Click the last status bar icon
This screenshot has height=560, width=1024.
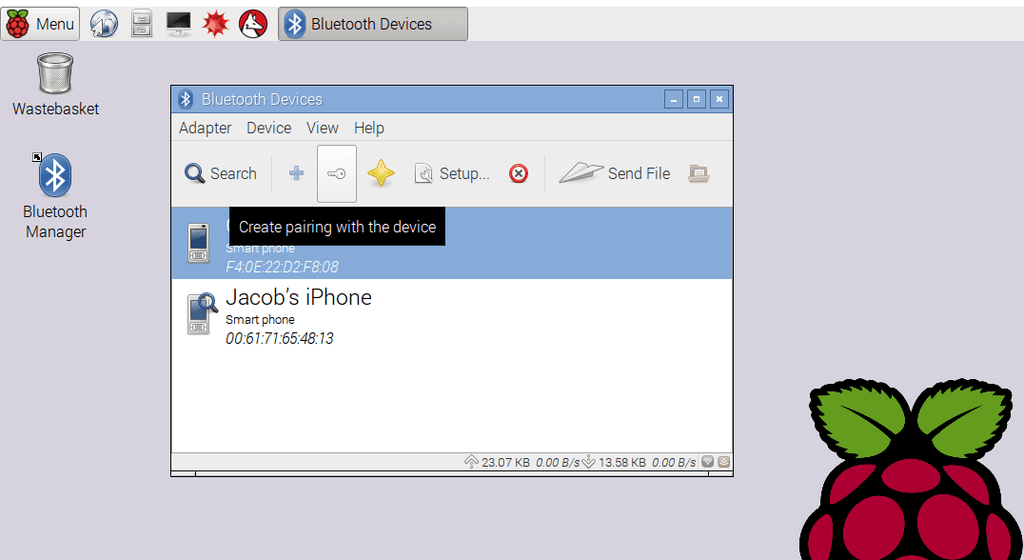tap(724, 462)
